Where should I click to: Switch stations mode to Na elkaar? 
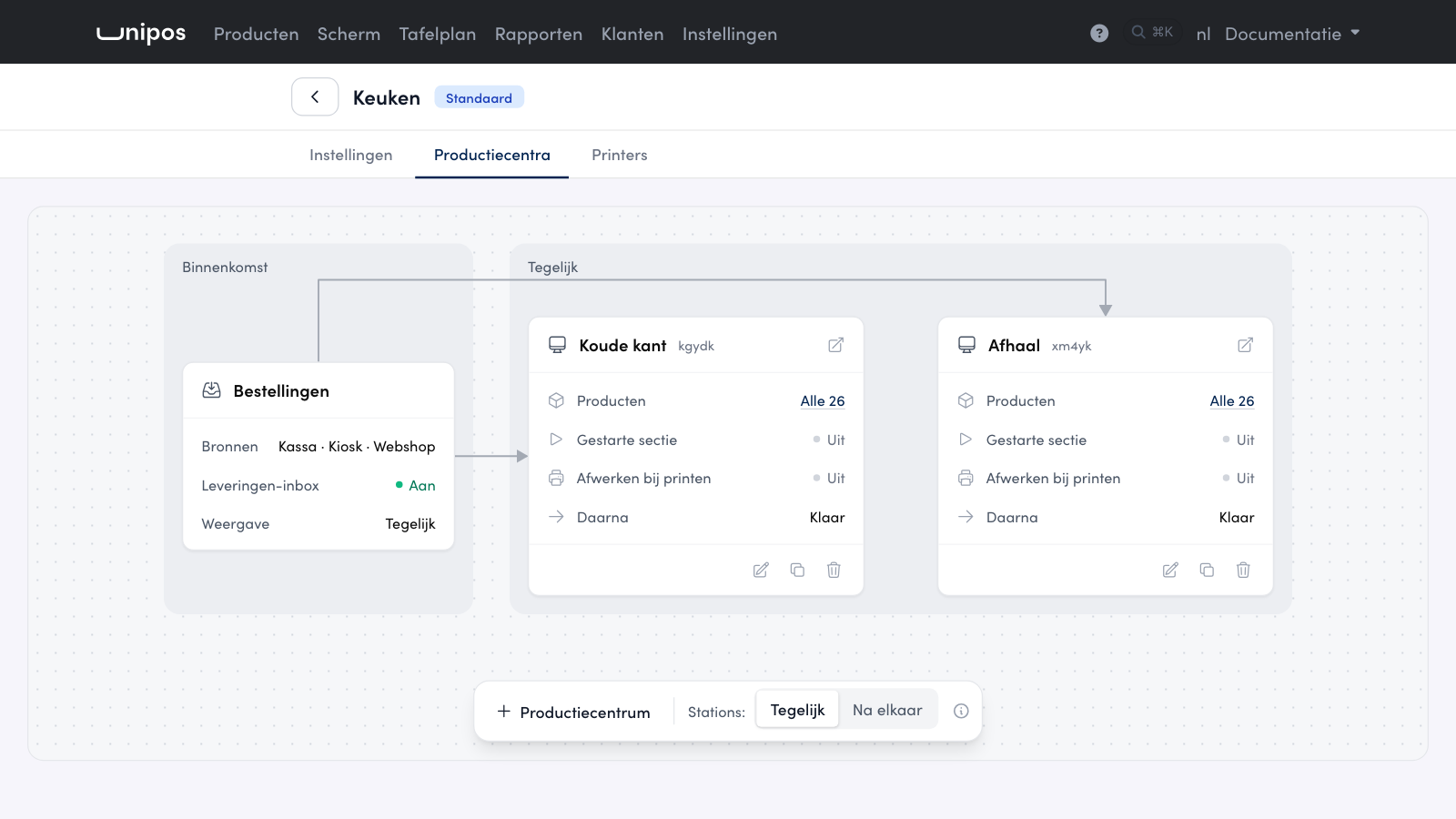(887, 710)
